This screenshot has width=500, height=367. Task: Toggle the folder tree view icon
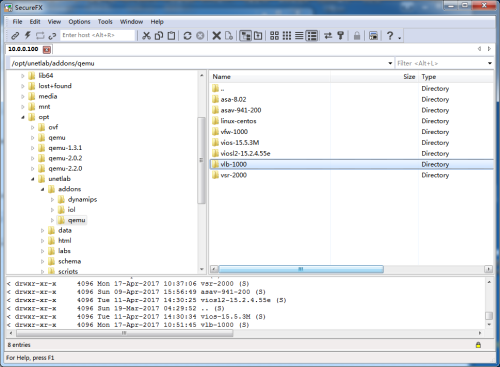[246, 35]
